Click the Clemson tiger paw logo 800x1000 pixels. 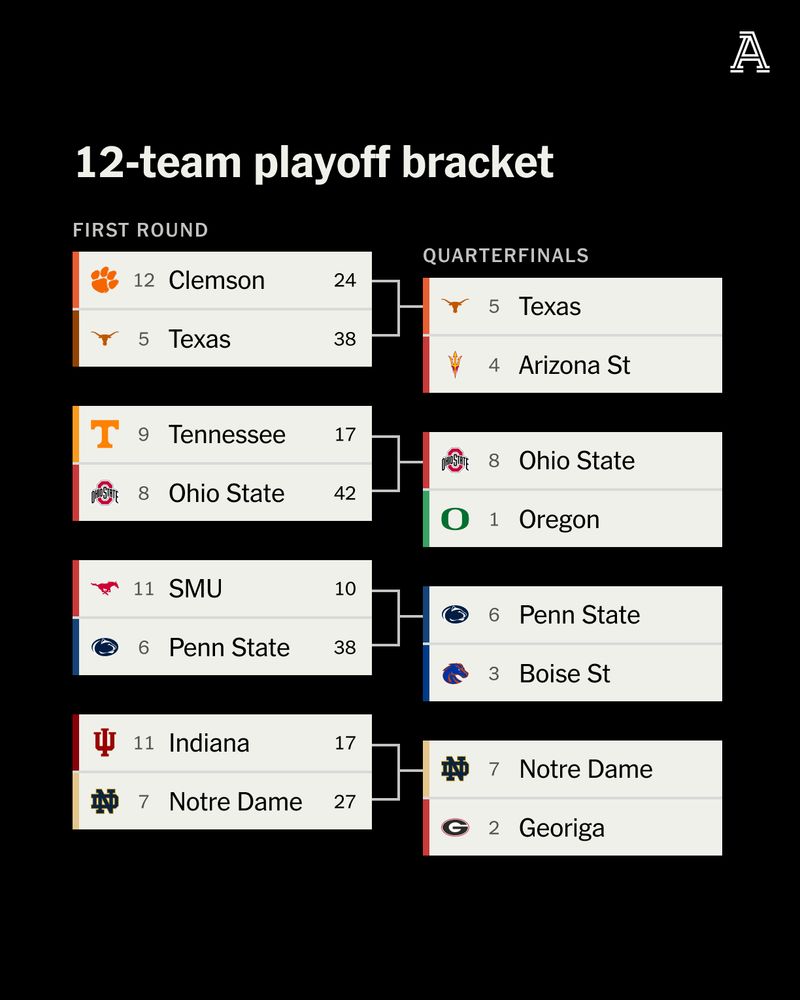tap(104, 280)
